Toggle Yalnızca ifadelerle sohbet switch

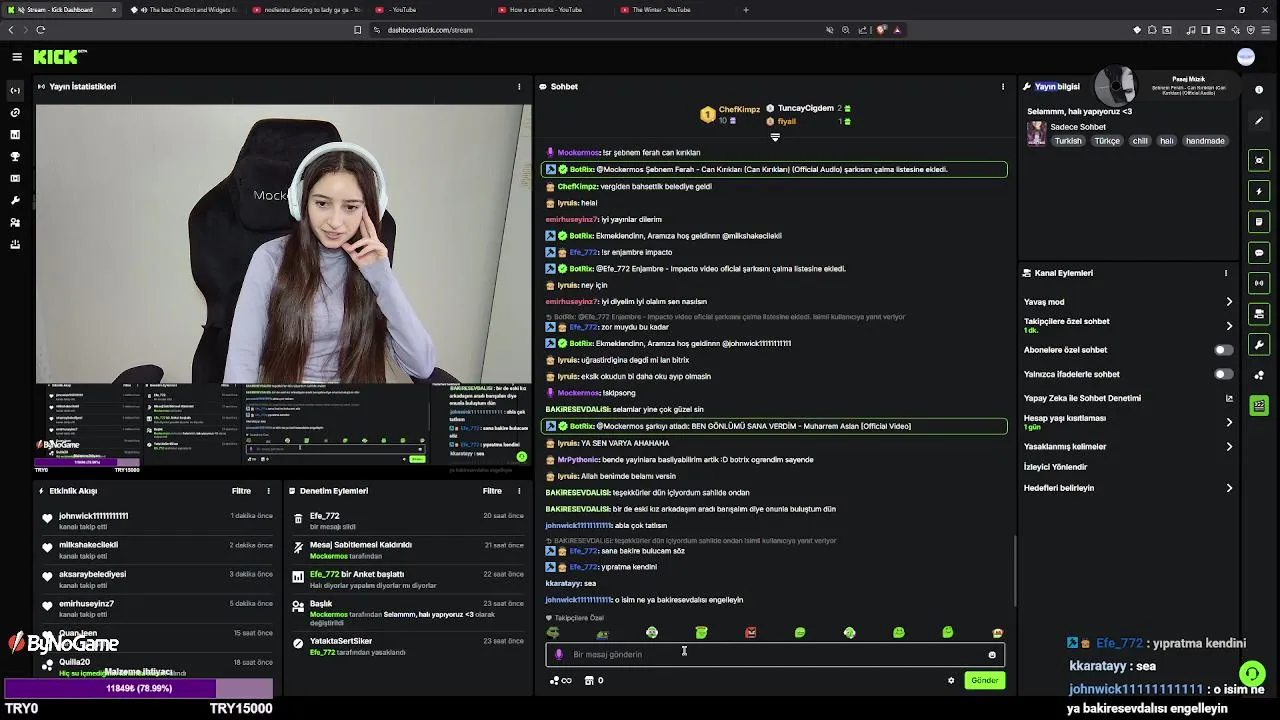(x=1223, y=374)
